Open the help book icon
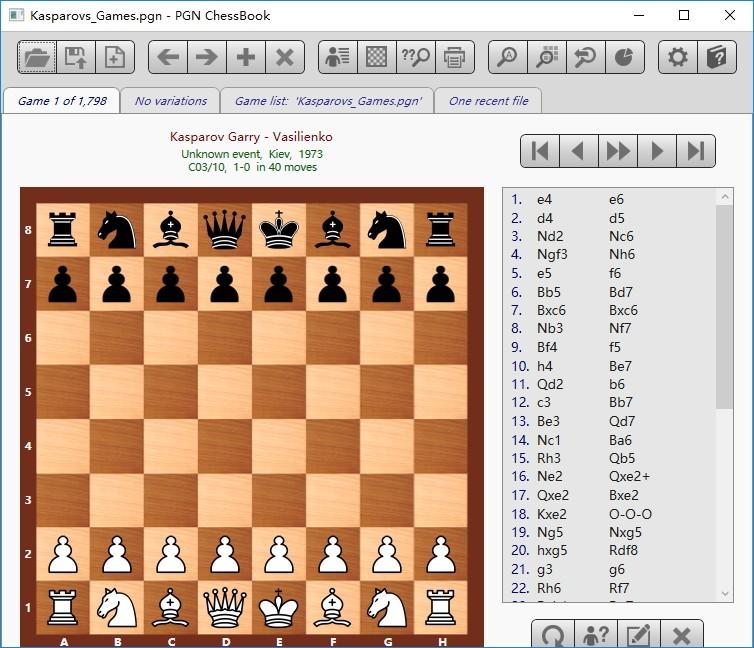The width and height of the screenshot is (754, 648). point(717,57)
